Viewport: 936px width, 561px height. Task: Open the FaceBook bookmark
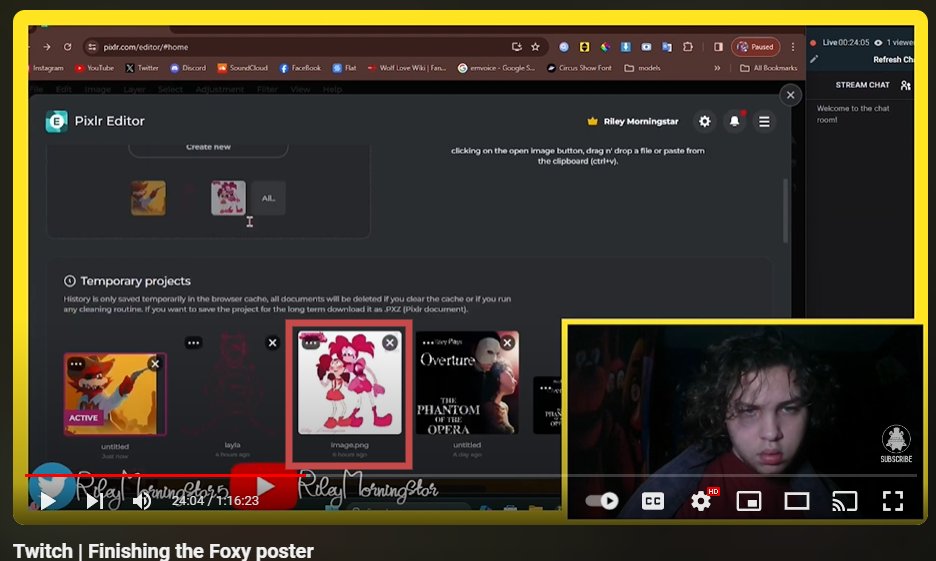[x=300, y=68]
